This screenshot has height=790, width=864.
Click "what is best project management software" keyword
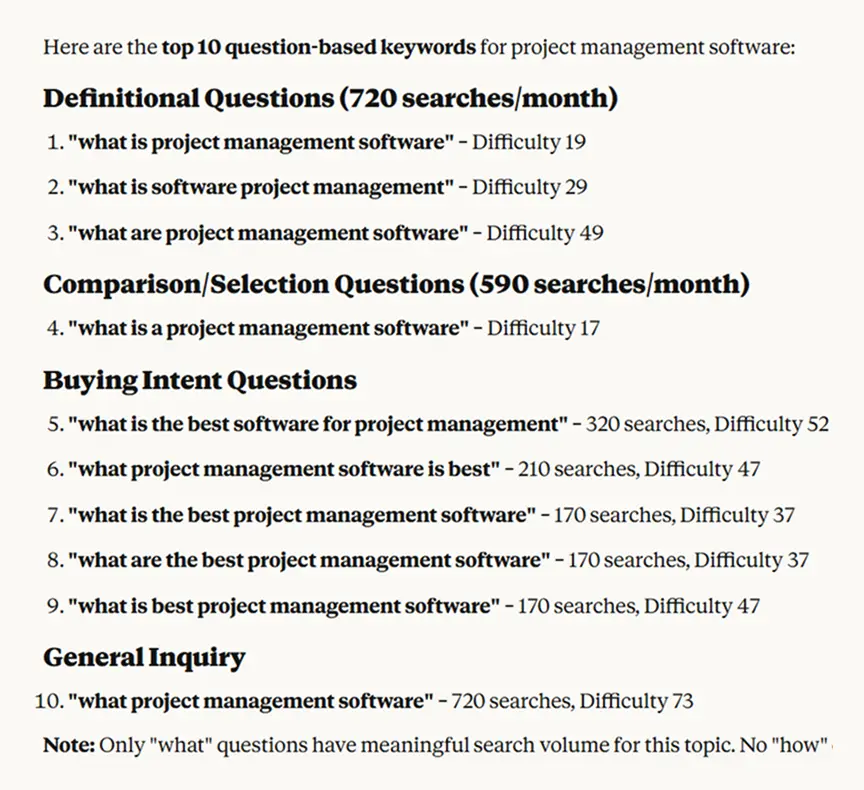pos(283,606)
